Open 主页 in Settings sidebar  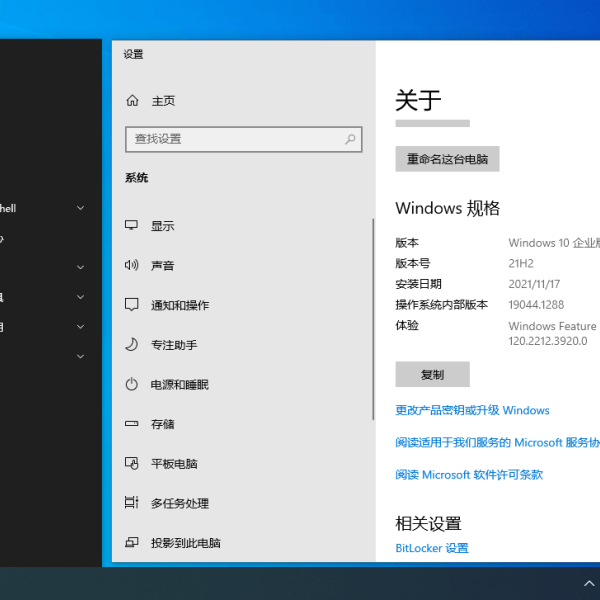(x=163, y=101)
